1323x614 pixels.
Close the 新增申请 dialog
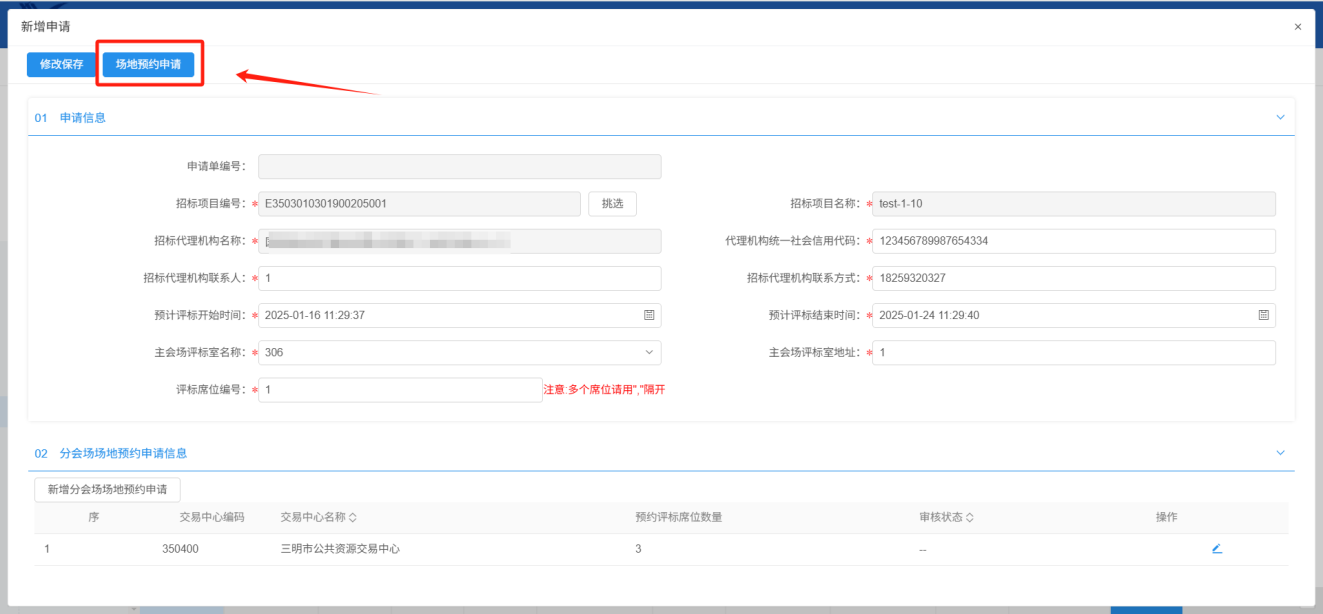click(1298, 27)
